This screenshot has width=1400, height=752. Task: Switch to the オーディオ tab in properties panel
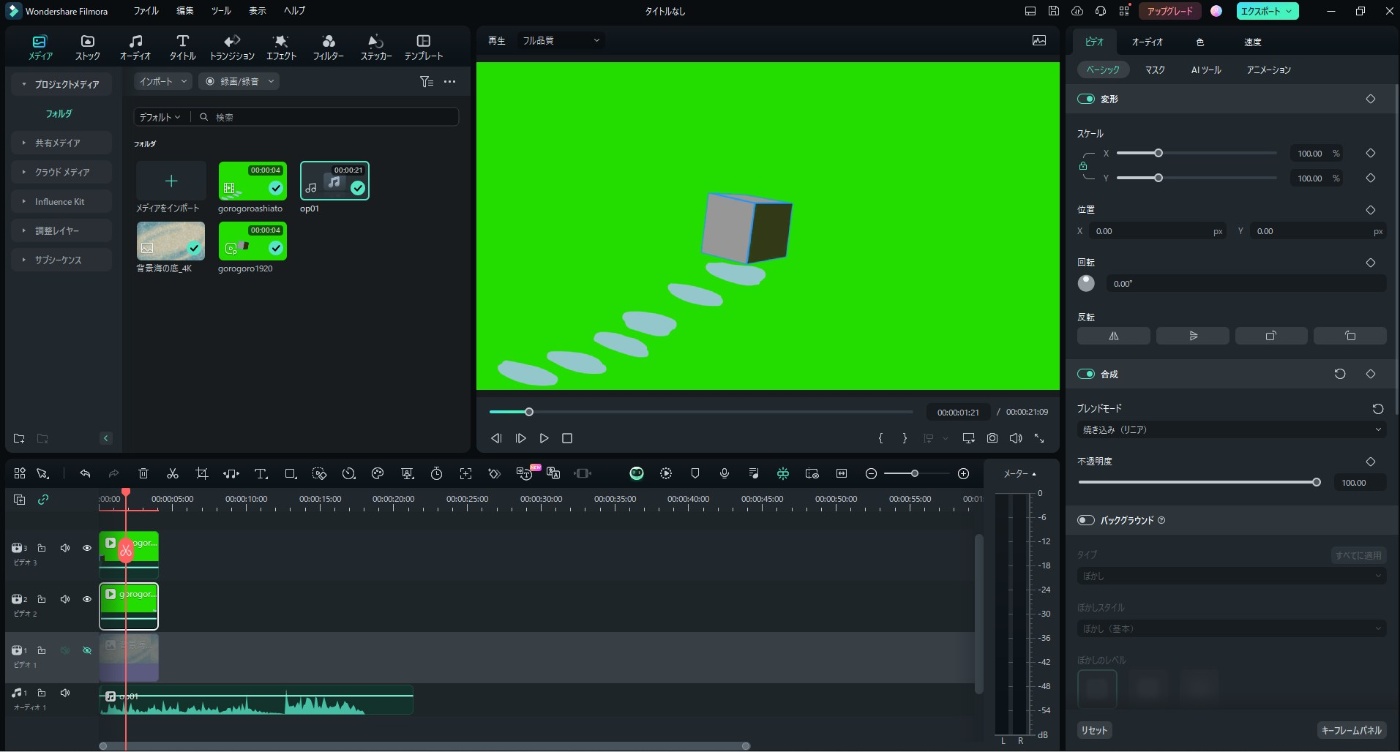(x=1147, y=42)
